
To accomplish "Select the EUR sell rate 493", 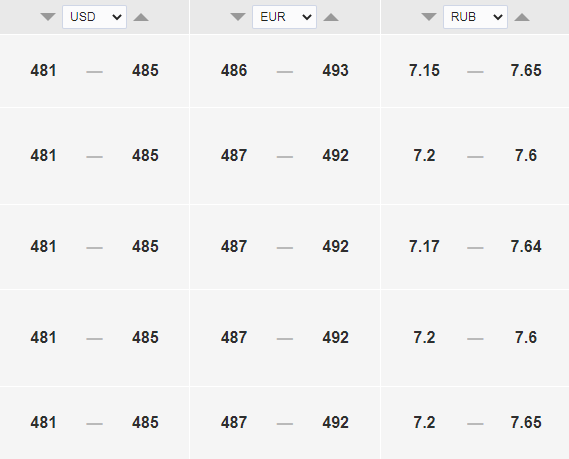I will tap(336, 70).
